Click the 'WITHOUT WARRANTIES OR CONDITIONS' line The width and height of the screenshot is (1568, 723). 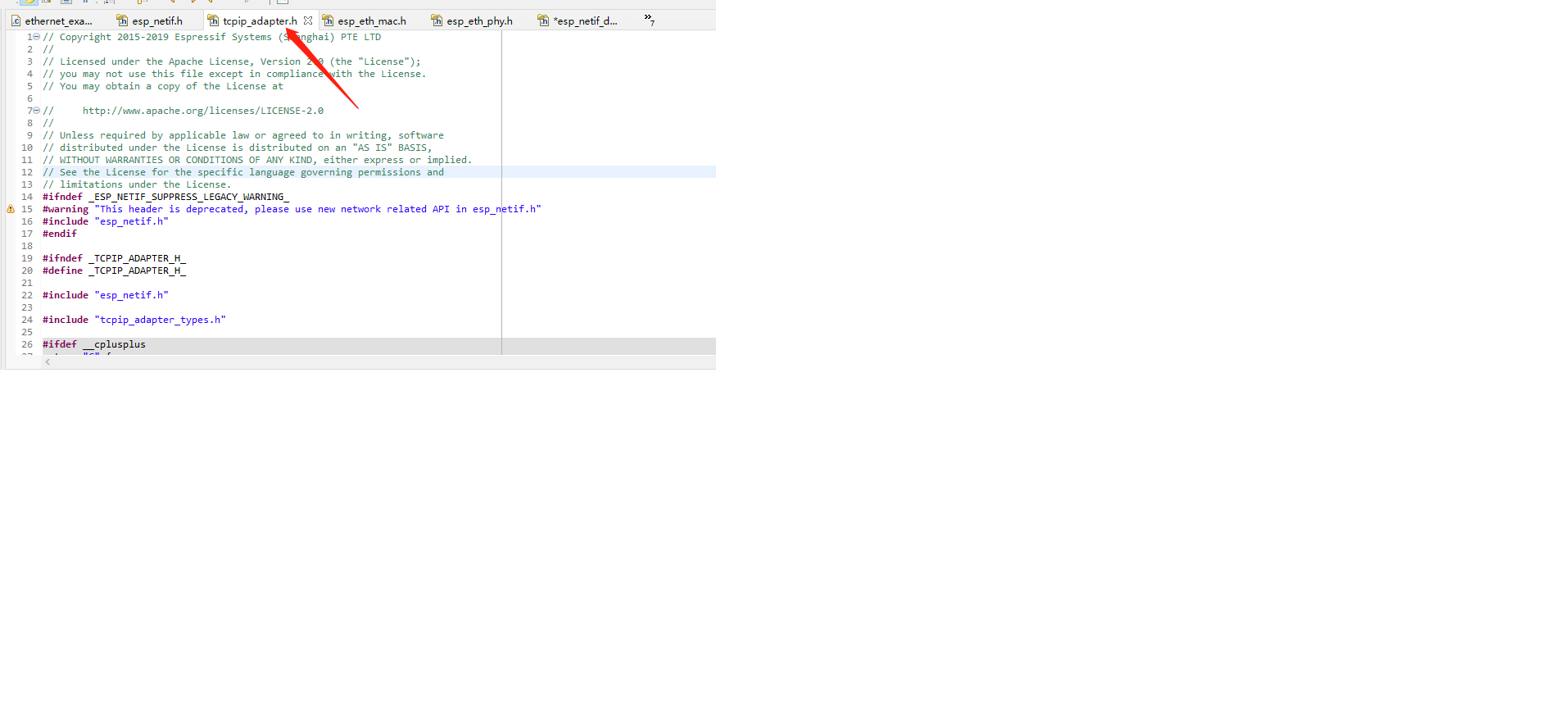pos(257,160)
